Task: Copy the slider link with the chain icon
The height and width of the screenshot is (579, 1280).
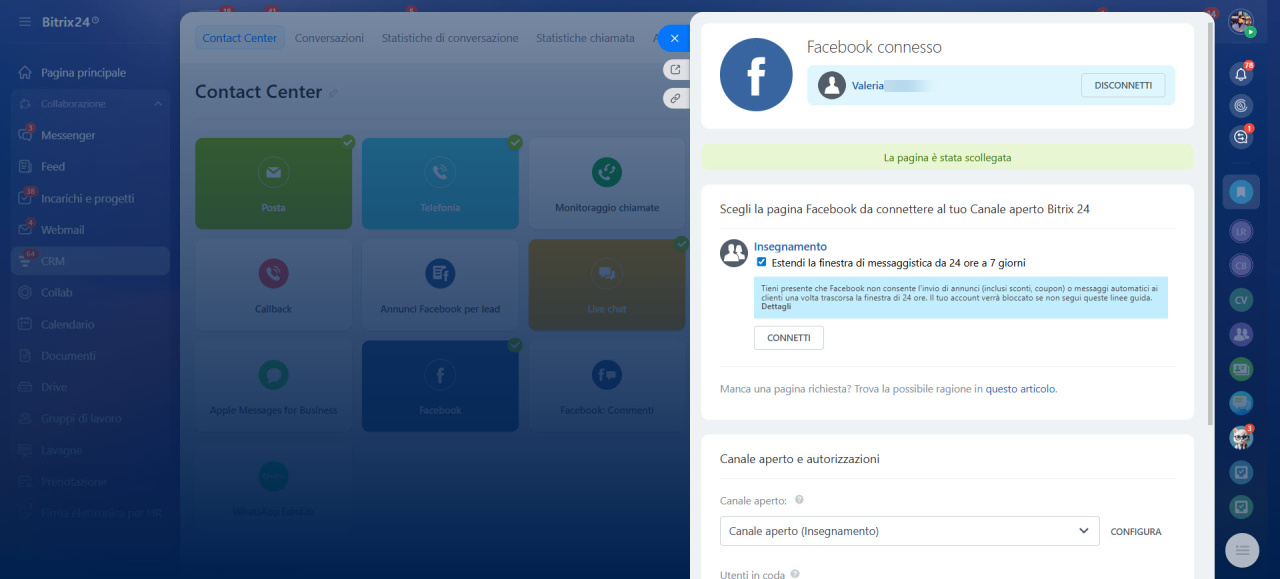Action: 676,98
